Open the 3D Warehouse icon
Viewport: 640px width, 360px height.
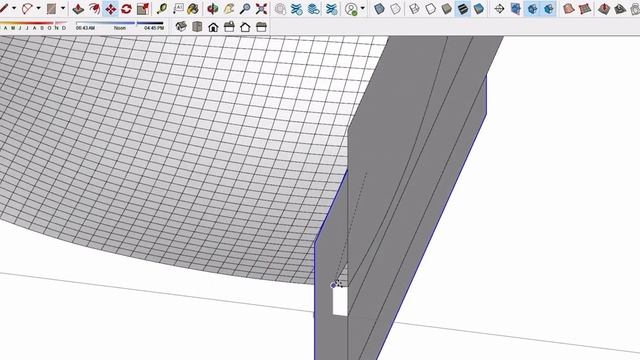click(x=280, y=8)
